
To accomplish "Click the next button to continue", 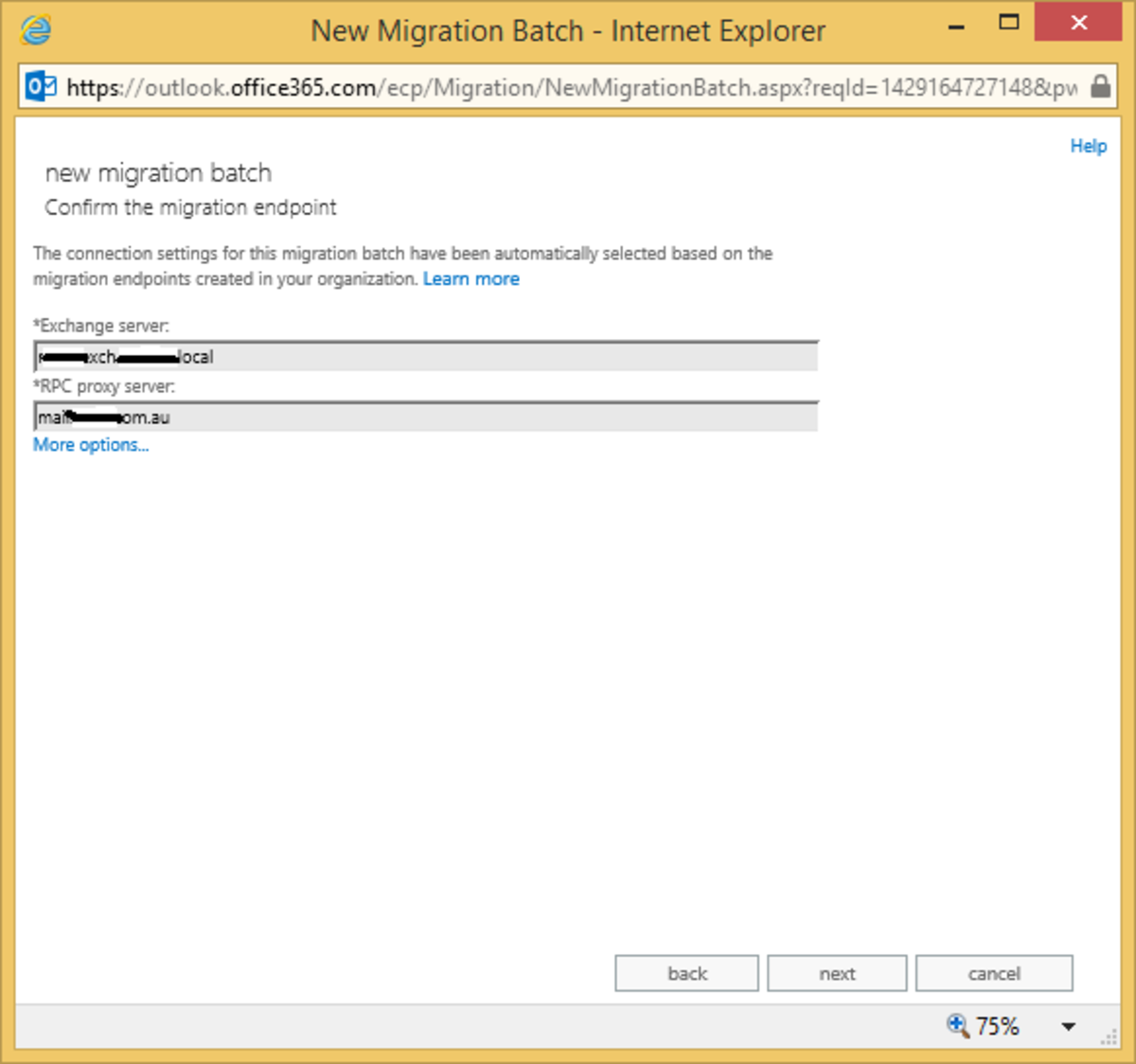I will point(837,973).
